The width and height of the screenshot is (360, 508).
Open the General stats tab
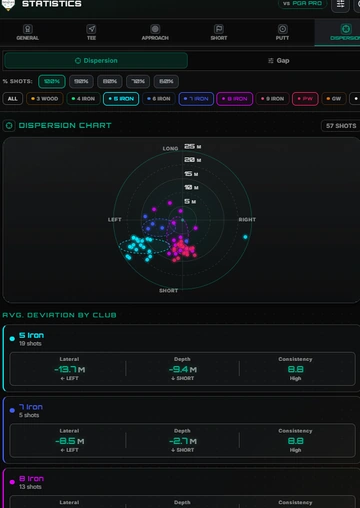(x=28, y=32)
